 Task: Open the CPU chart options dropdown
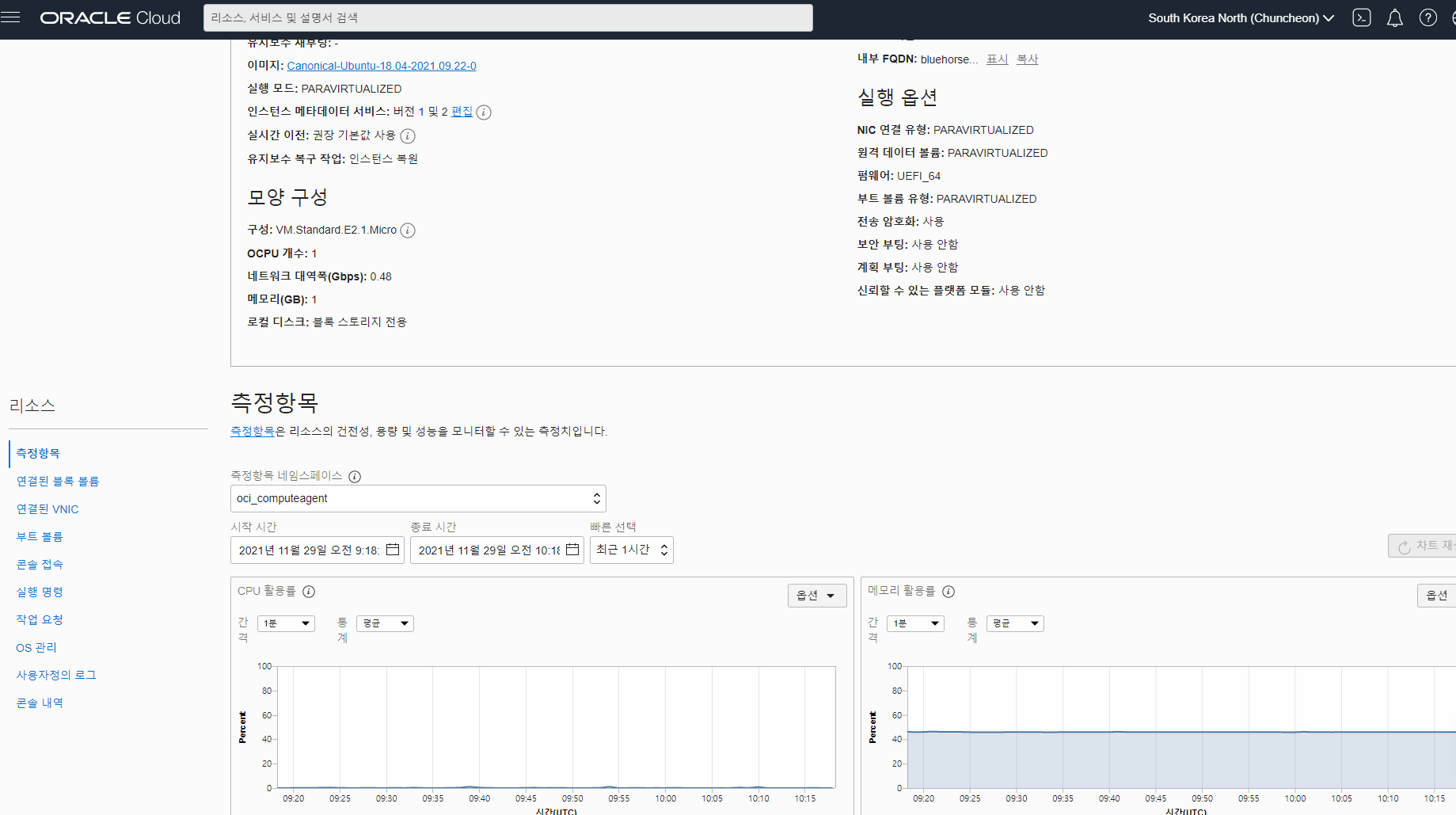817,596
